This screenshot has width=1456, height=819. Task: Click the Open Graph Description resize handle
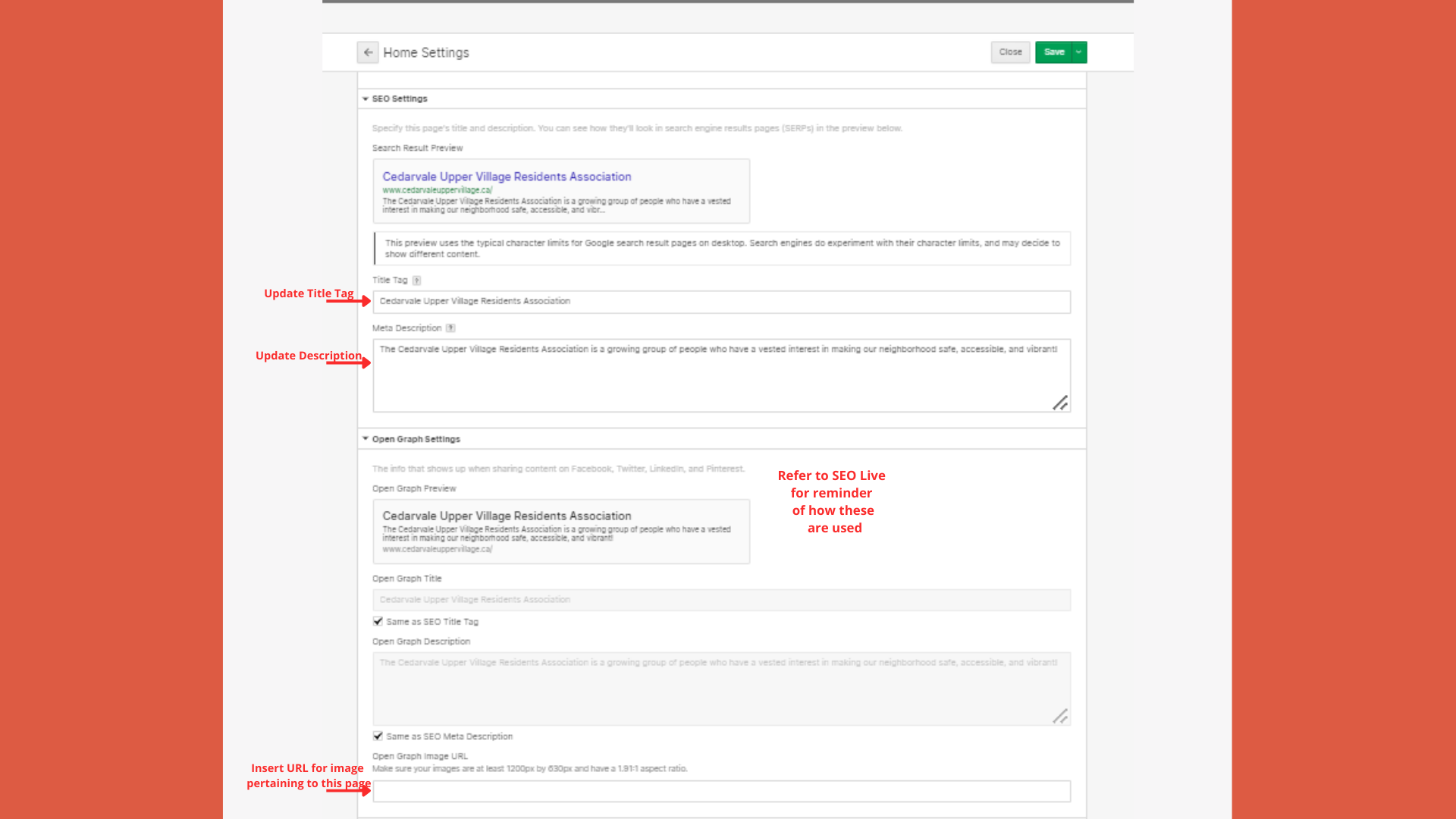point(1060,717)
